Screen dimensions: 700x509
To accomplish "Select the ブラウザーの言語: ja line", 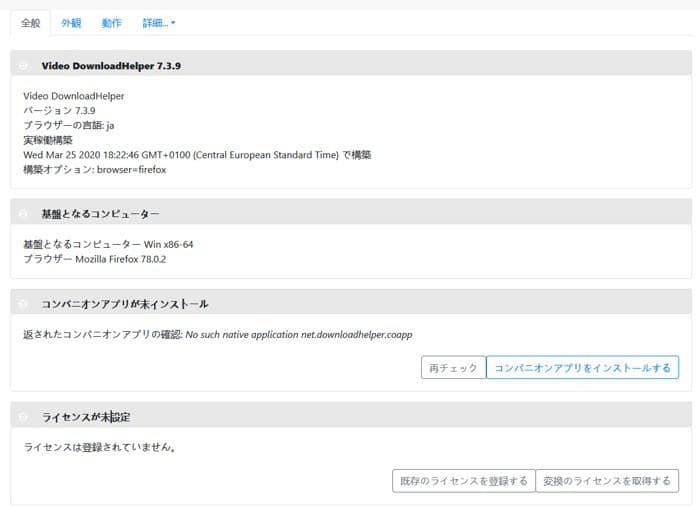I will click(x=69, y=125).
